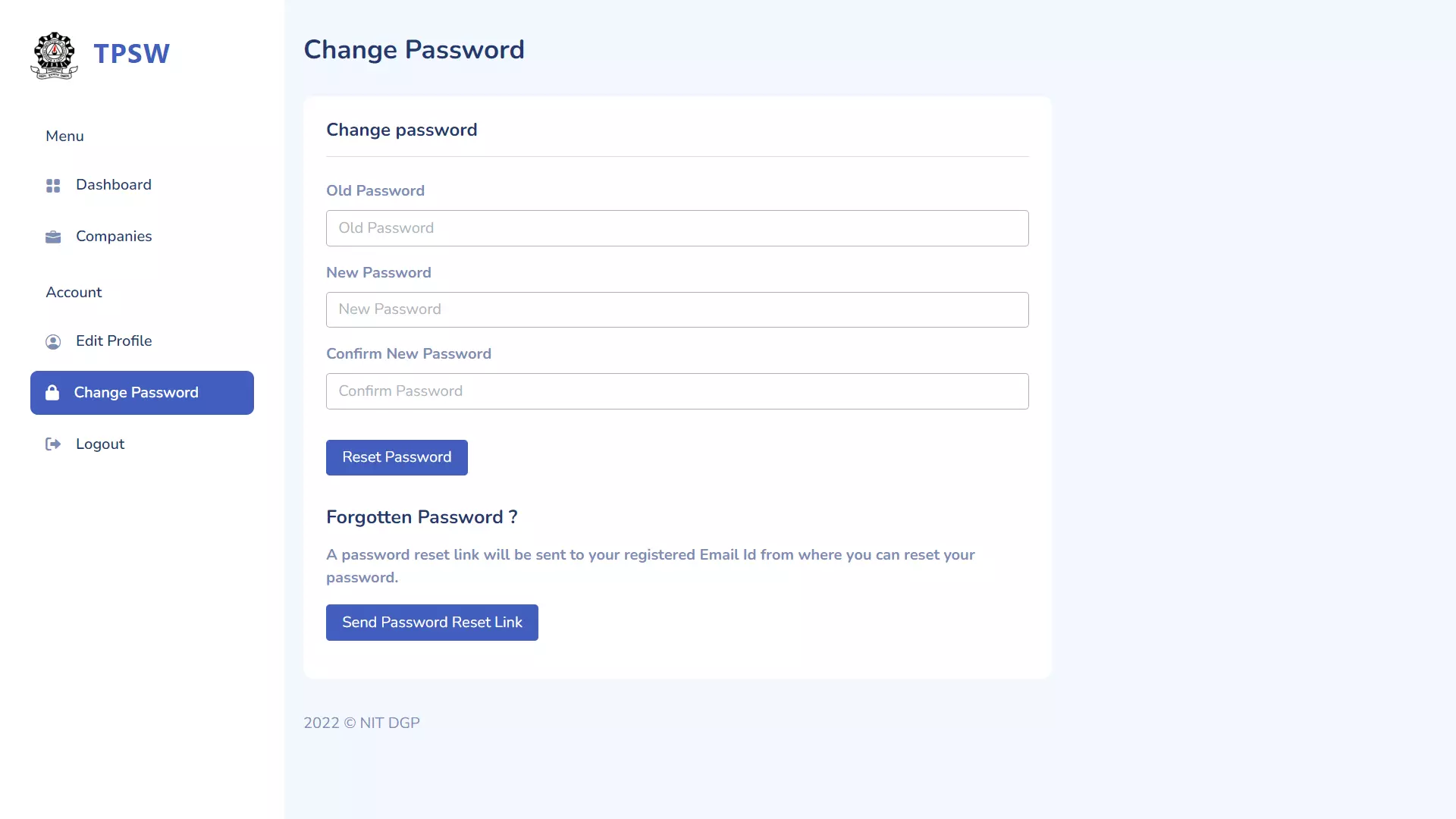
Task: Expand the Menu section
Action: point(64,135)
